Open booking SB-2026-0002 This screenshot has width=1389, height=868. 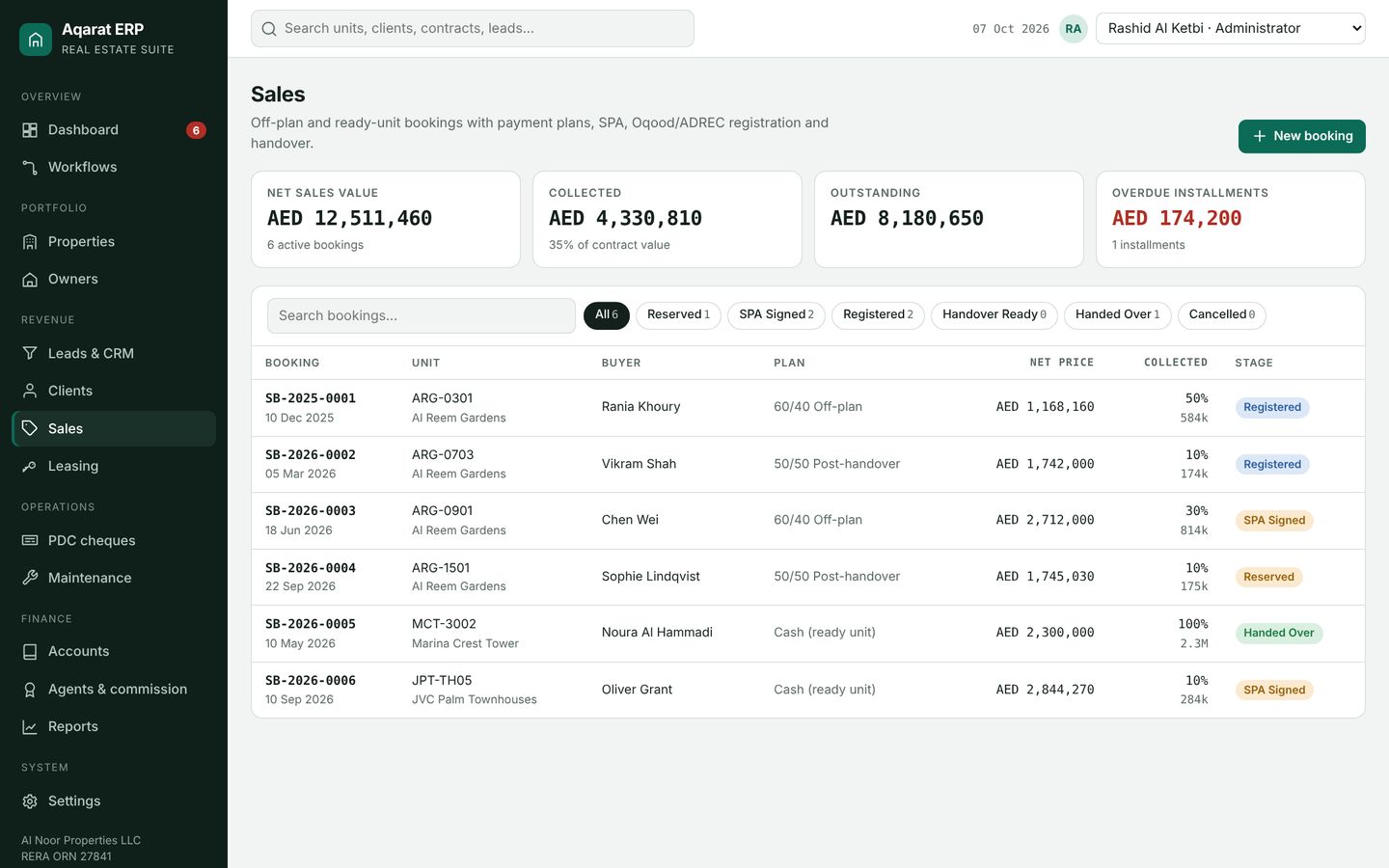311,455
